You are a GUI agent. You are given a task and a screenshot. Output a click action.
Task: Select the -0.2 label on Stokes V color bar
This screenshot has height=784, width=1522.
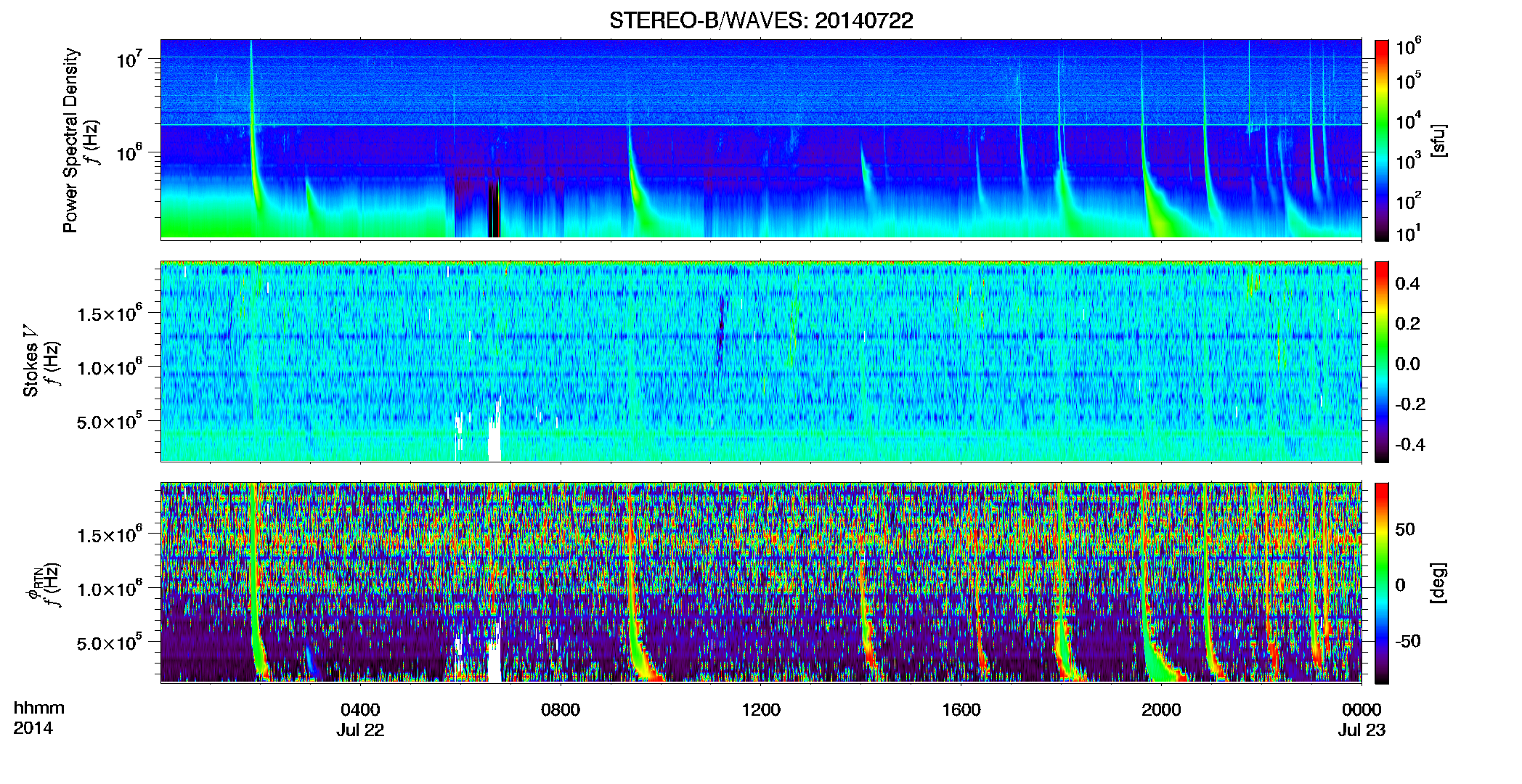(1410, 404)
